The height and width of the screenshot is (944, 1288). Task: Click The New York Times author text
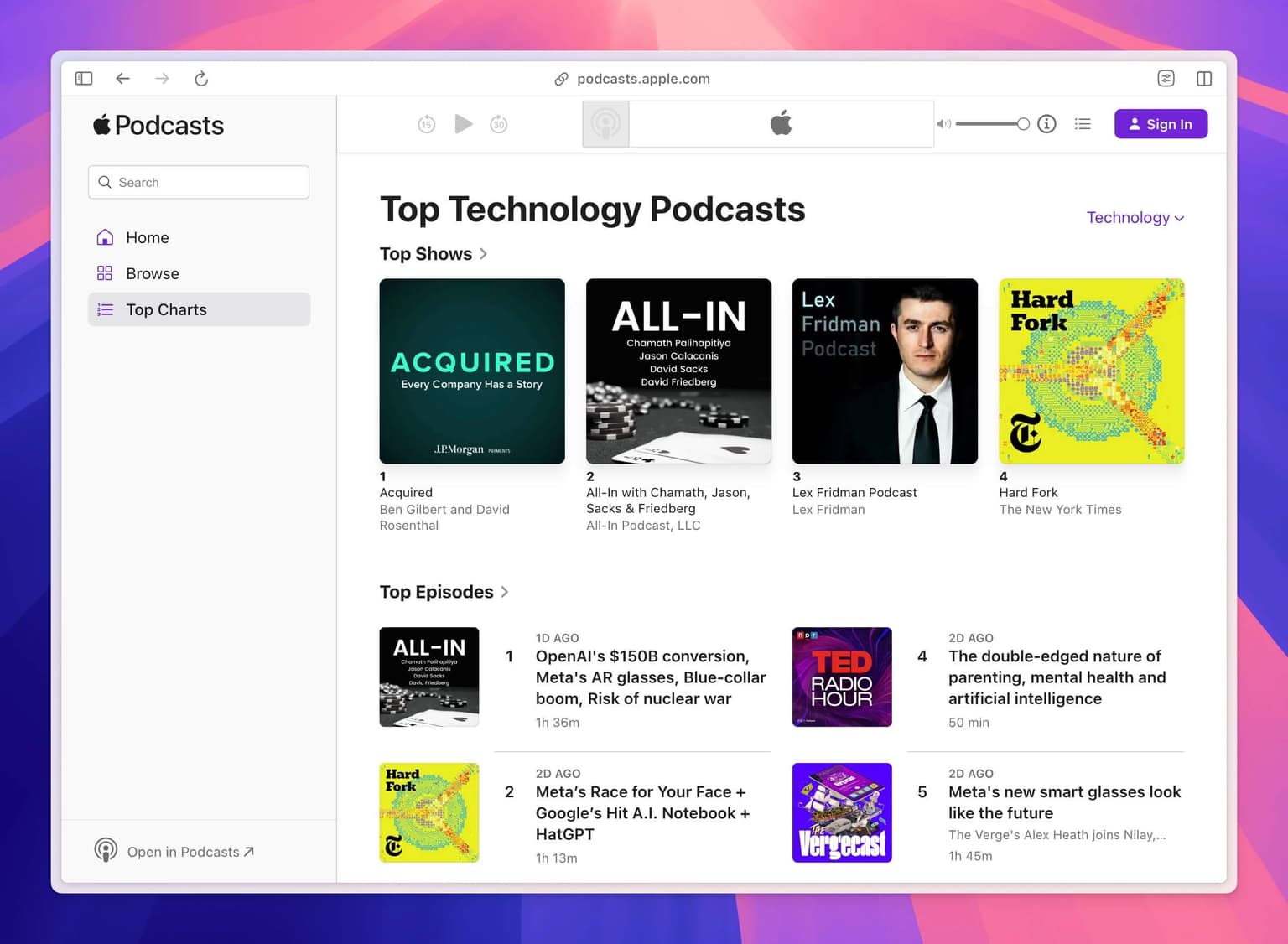(x=1060, y=510)
